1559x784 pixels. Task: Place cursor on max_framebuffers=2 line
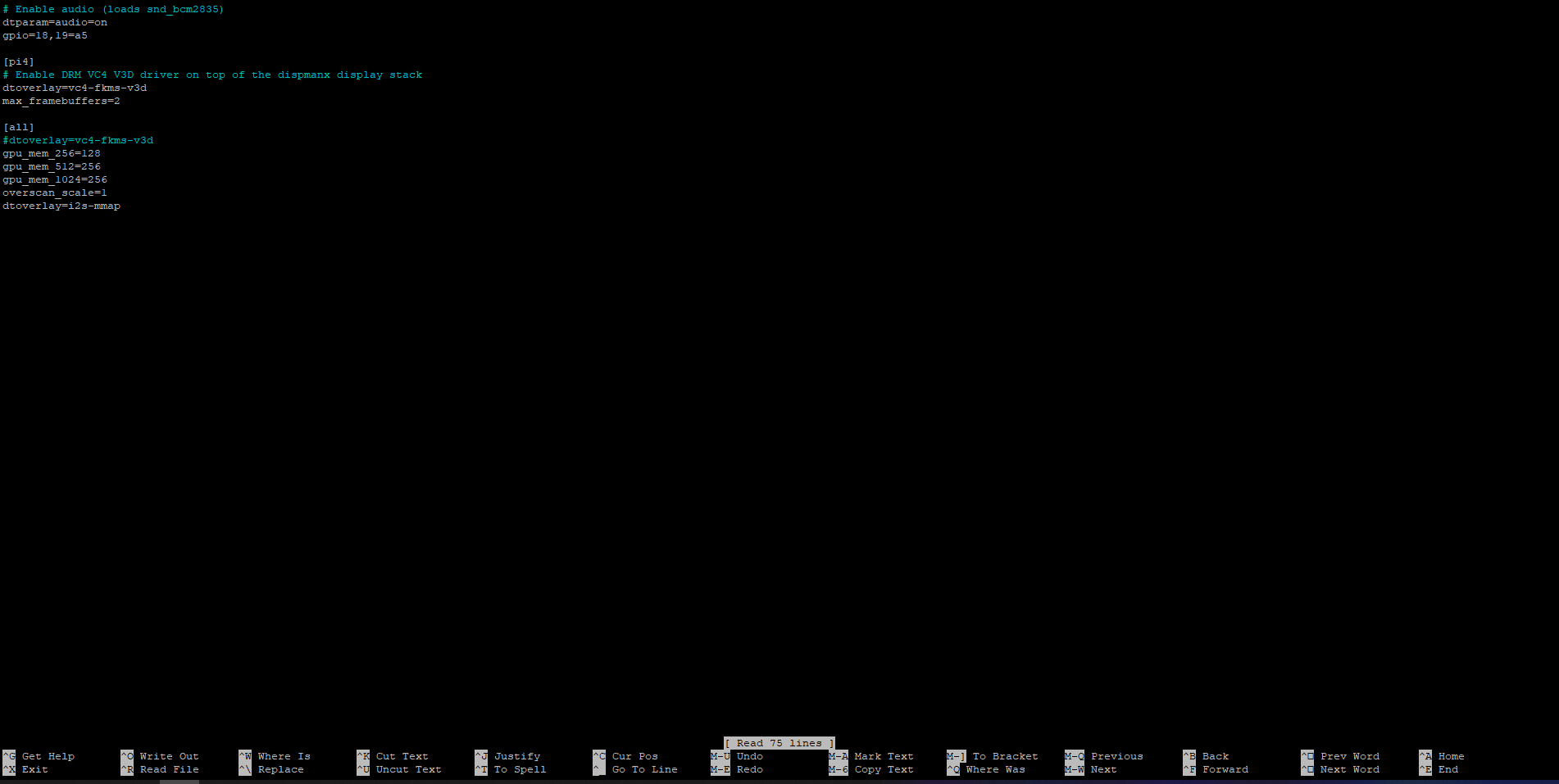pos(61,101)
